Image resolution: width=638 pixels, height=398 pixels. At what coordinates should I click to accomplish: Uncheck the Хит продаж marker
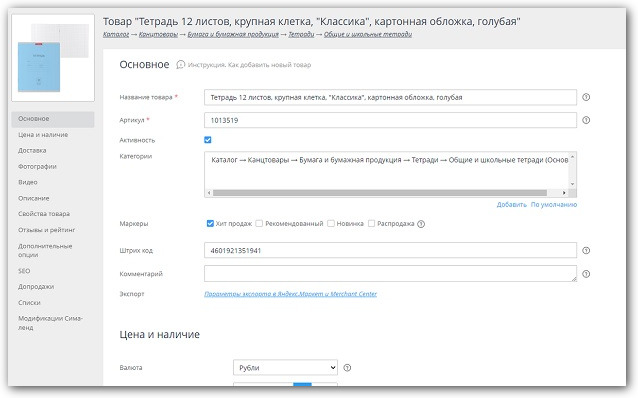210,223
